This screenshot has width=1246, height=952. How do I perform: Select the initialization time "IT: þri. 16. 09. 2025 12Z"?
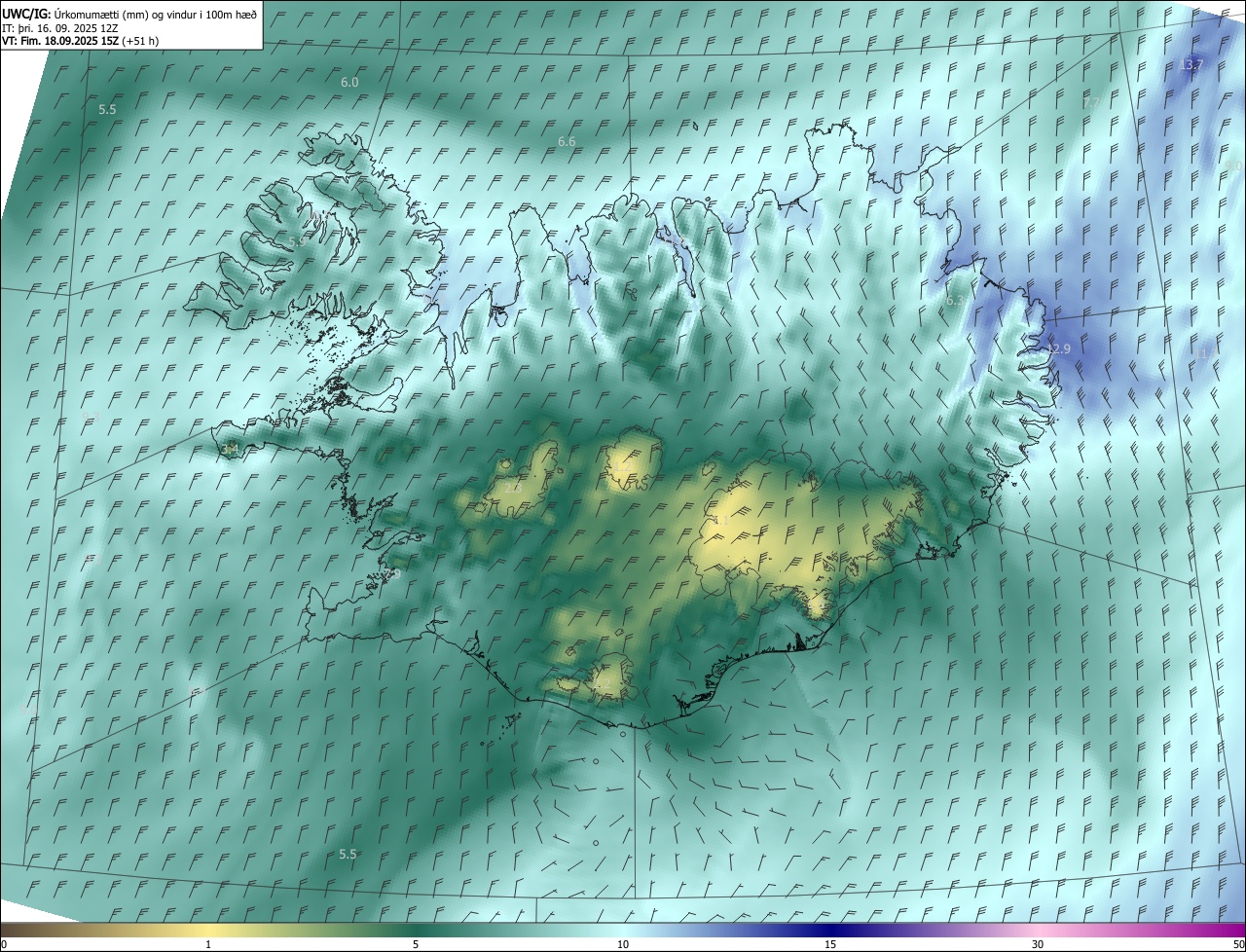pyautogui.click(x=60, y=27)
